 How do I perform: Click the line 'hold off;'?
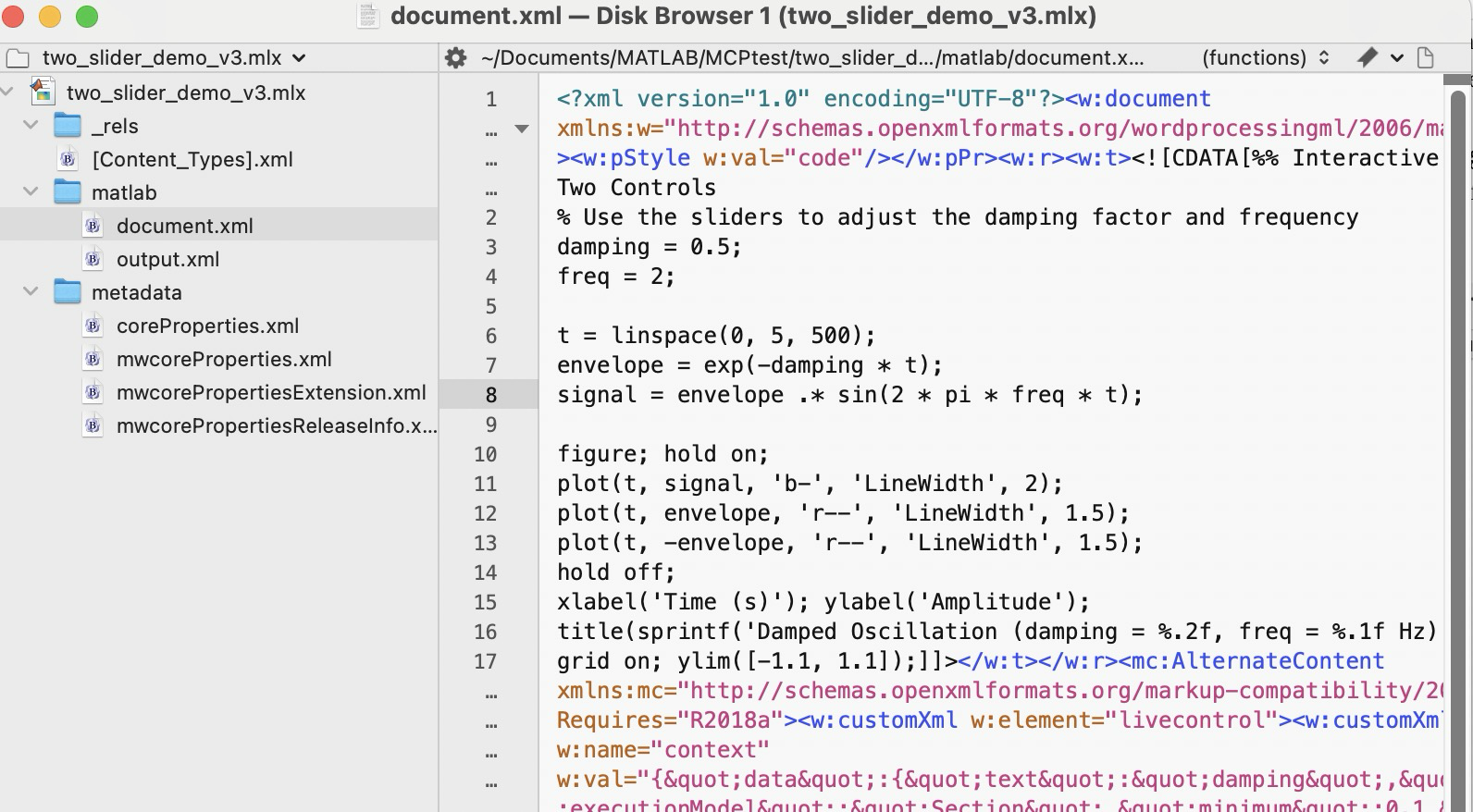pos(616,572)
